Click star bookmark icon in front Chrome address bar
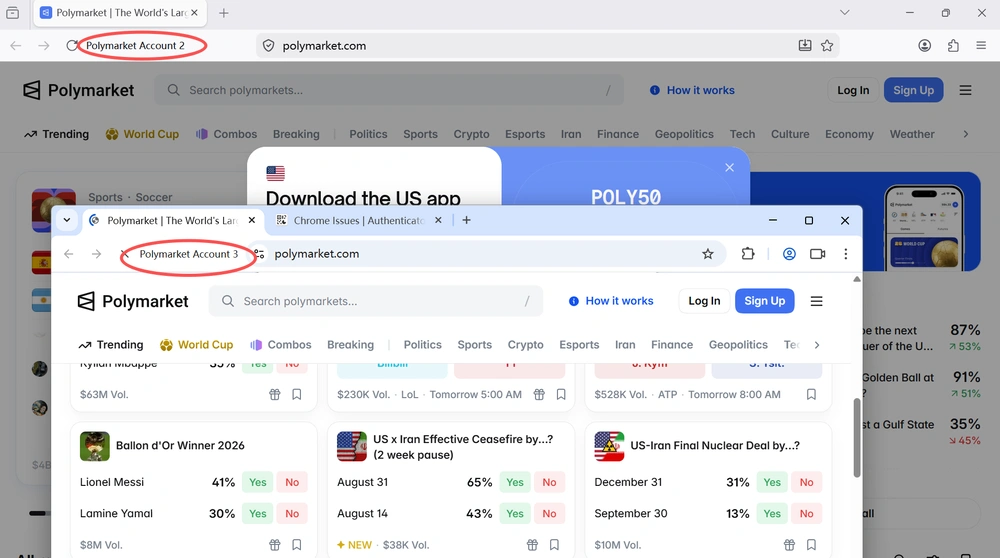The image size is (1000, 558). pos(708,254)
